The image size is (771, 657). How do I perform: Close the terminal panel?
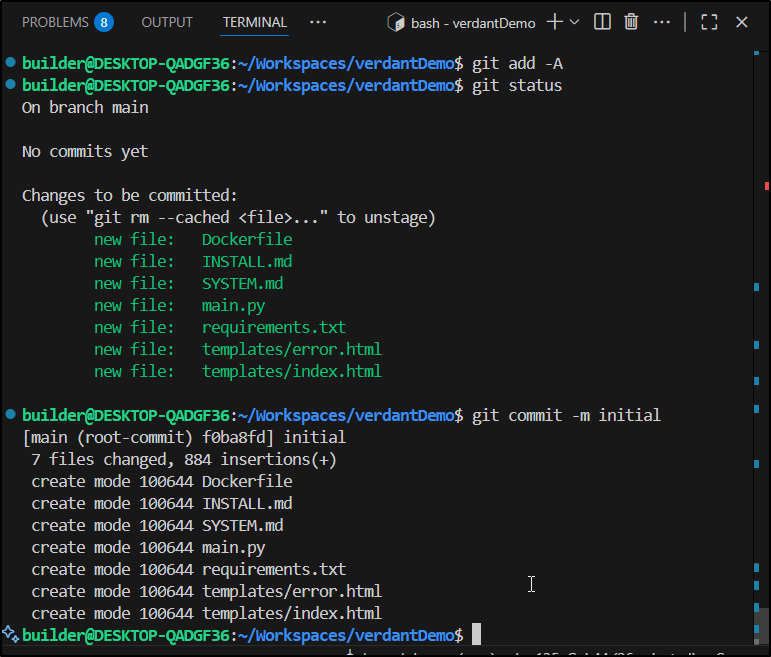click(x=742, y=22)
